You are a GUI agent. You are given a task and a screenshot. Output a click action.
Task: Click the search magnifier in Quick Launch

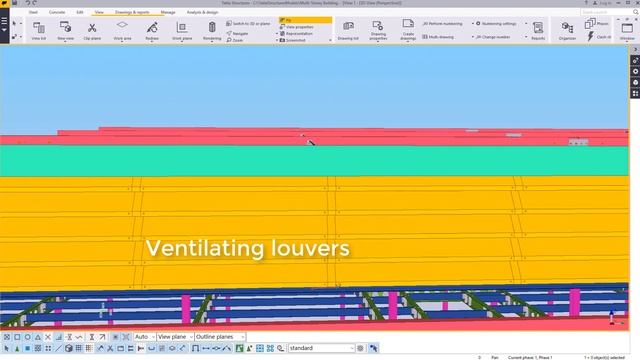pyautogui.click(x=636, y=12)
